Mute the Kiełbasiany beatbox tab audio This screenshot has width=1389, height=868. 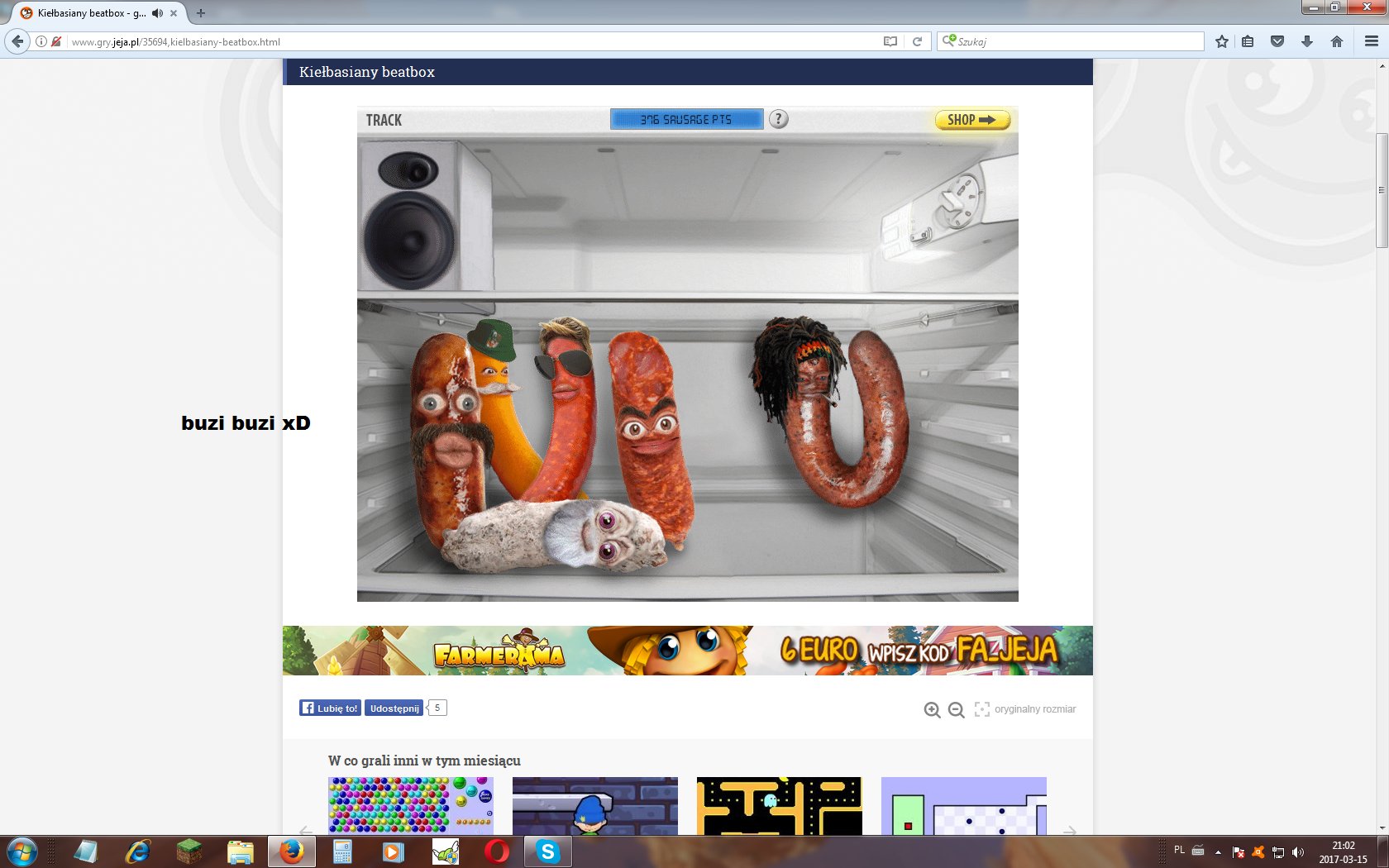click(157, 13)
